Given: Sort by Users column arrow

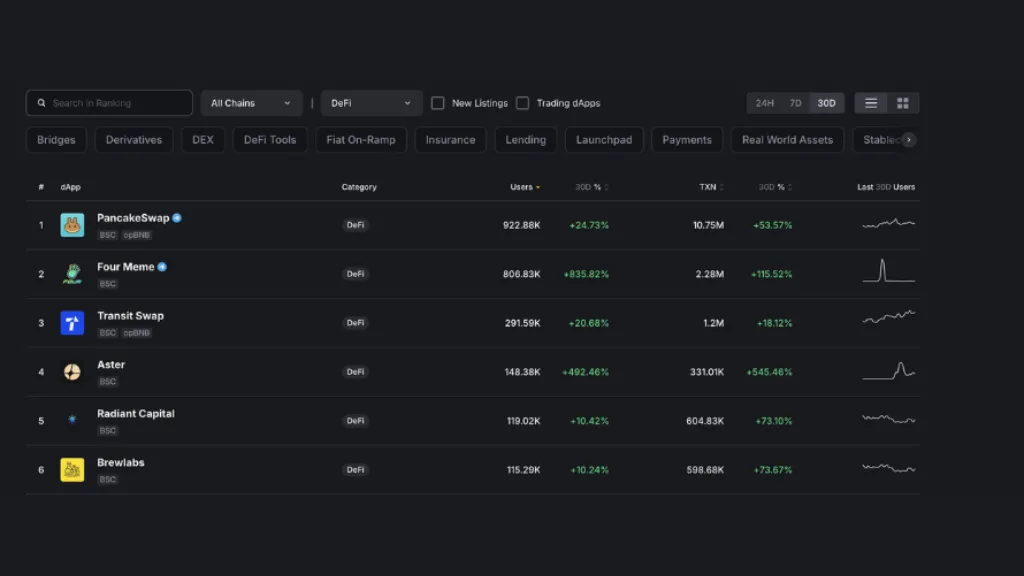Looking at the screenshot, I should click(537, 187).
